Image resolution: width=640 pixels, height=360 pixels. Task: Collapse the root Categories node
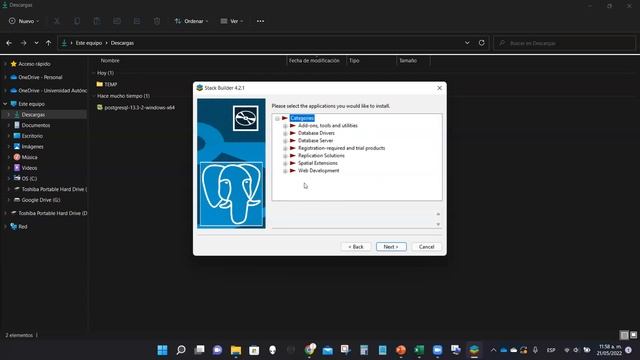tap(278, 118)
